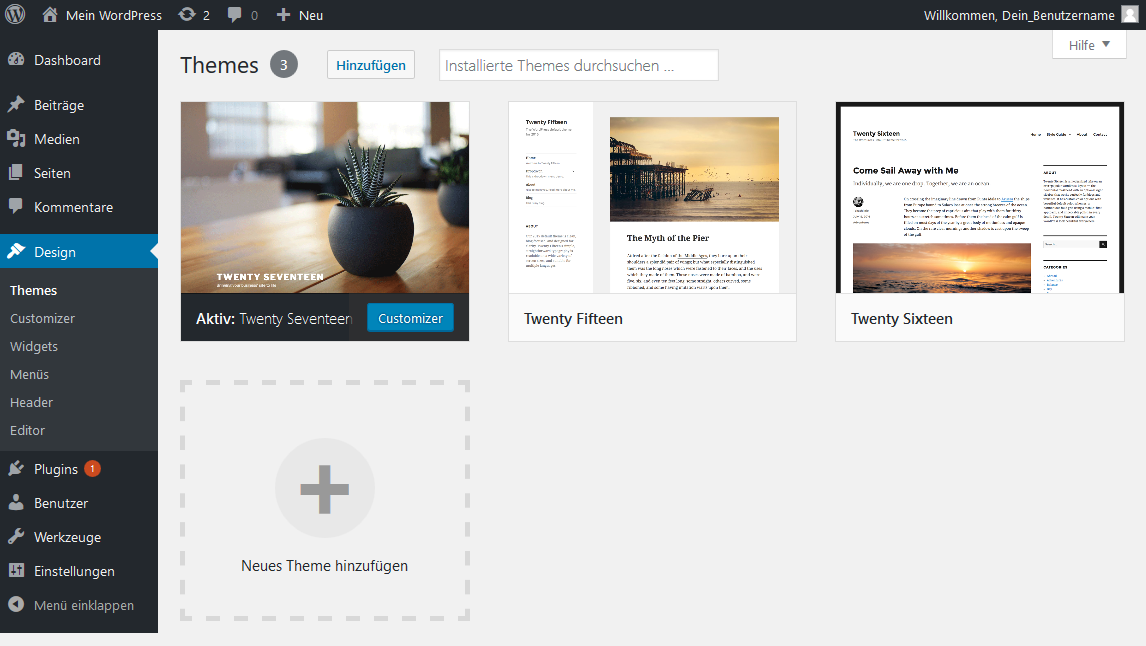Viewport: 1146px width, 646px height.
Task: Click the home icon beside Mein WordPress
Action: [x=50, y=15]
